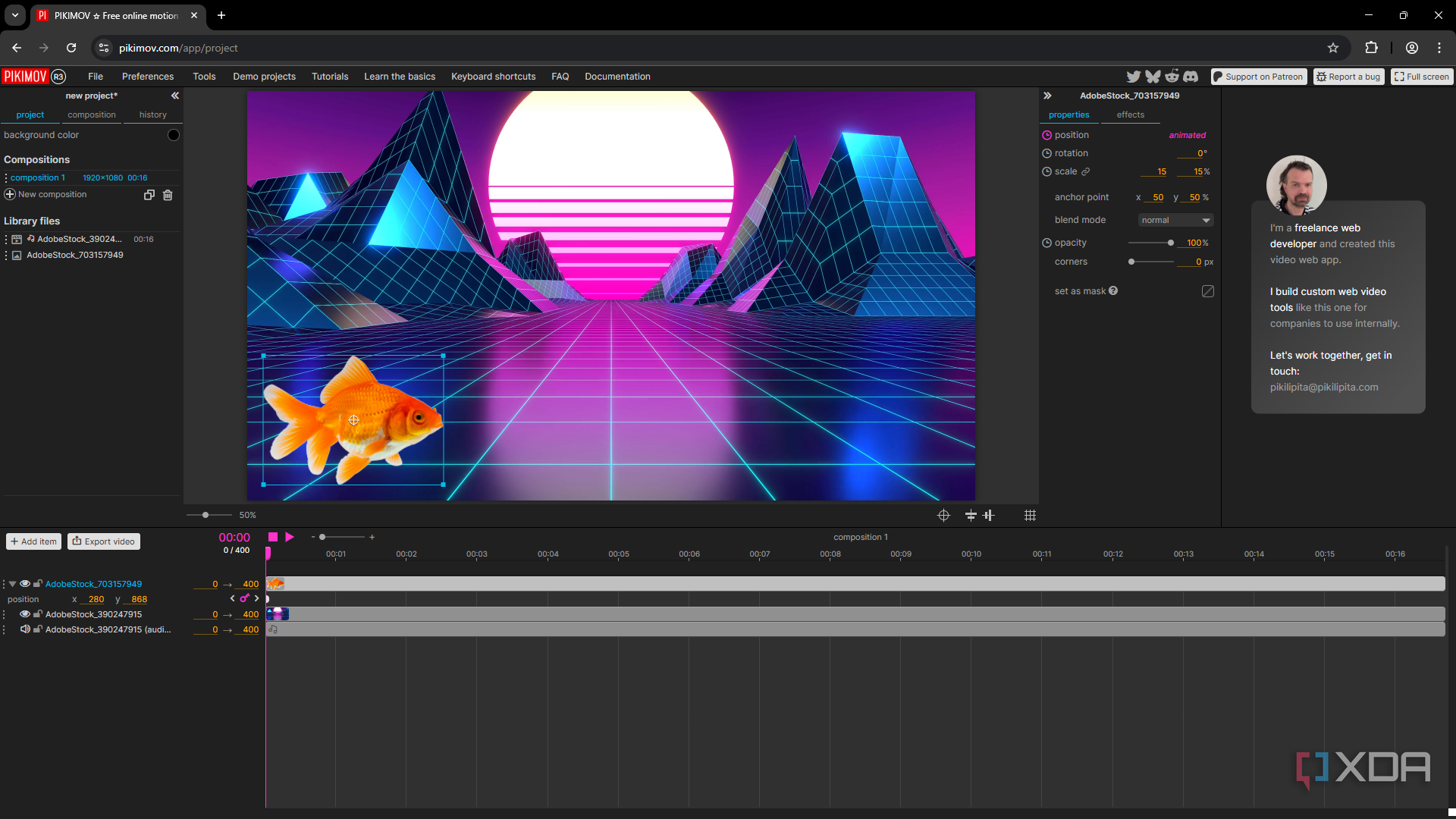1456x819 pixels.
Task: Pick the background color swatch
Action: pyautogui.click(x=174, y=135)
